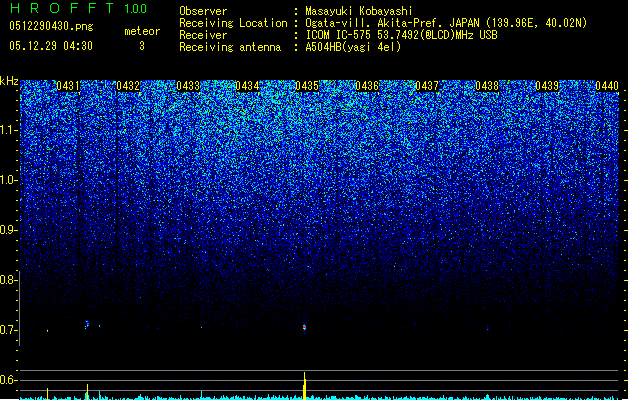The width and height of the screenshot is (629, 400).
Task: Click the 0433 time marker
Action: coord(188,86)
